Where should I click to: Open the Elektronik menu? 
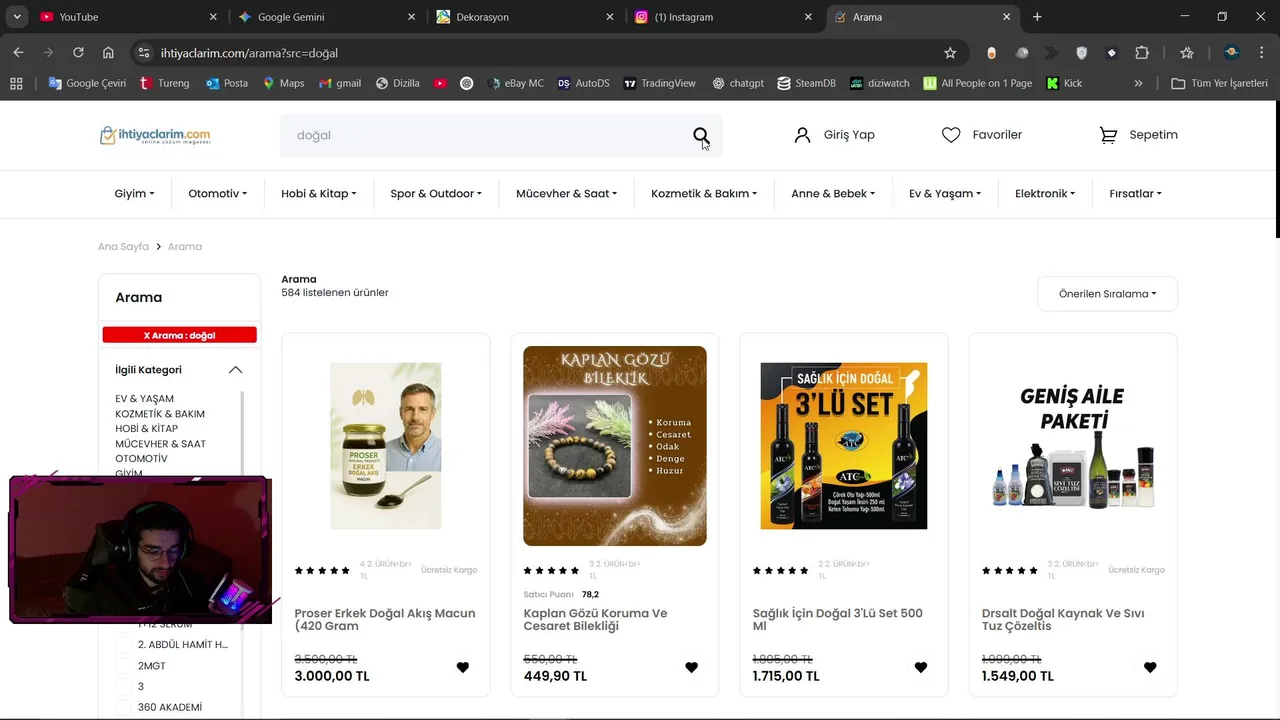[1045, 194]
